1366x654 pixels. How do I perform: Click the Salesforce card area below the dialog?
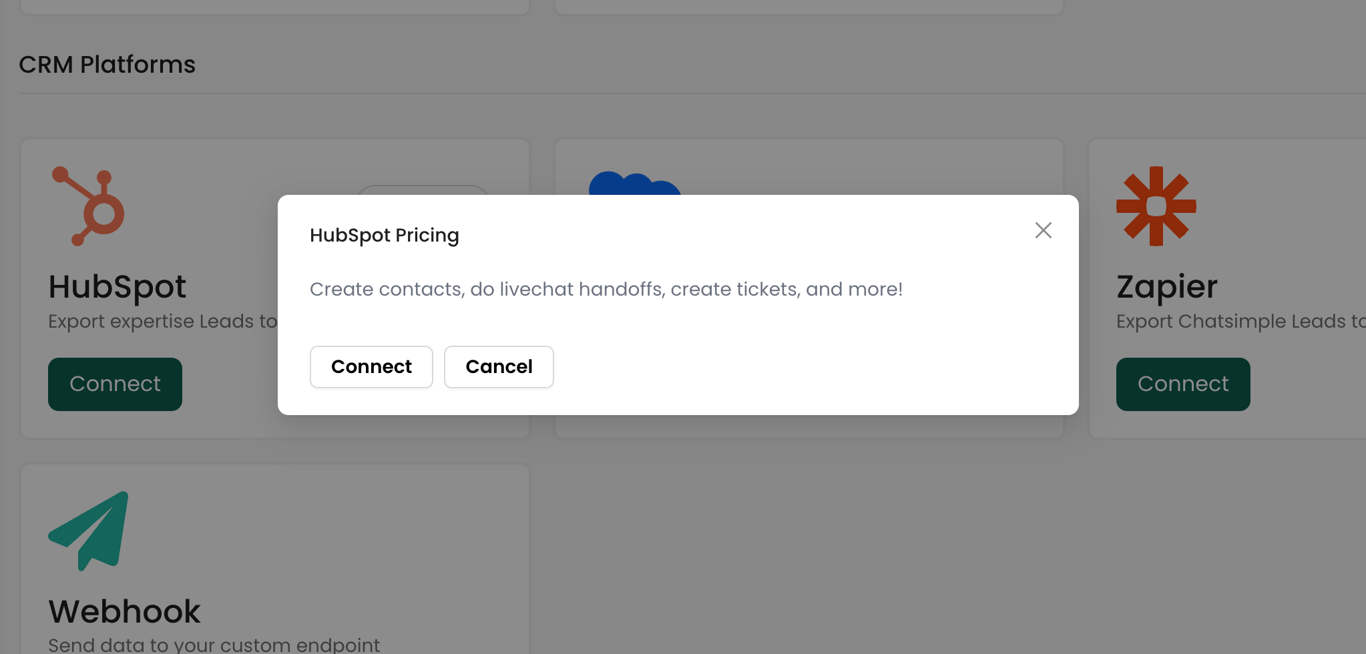(x=808, y=426)
